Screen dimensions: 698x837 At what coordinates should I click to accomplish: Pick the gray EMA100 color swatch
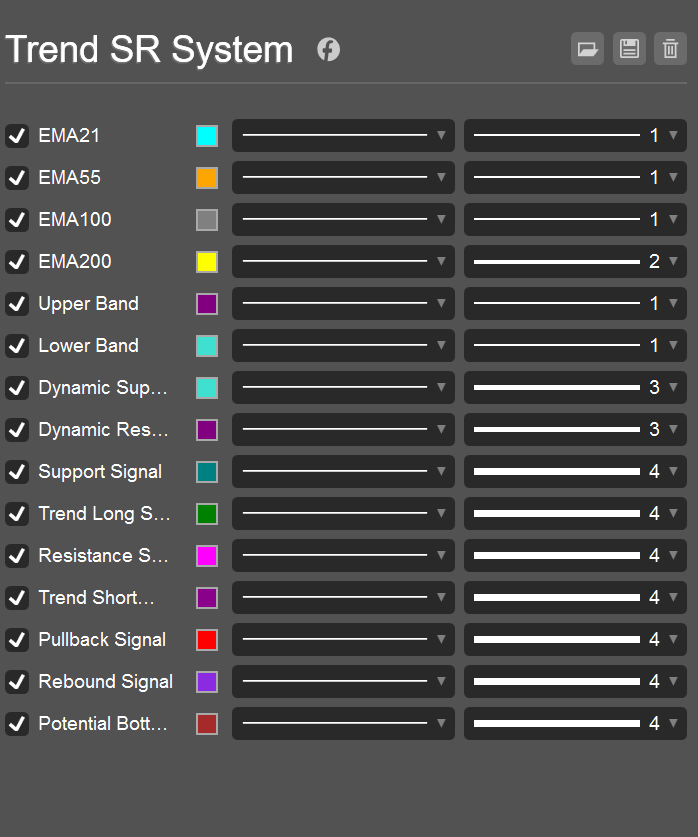click(x=207, y=220)
